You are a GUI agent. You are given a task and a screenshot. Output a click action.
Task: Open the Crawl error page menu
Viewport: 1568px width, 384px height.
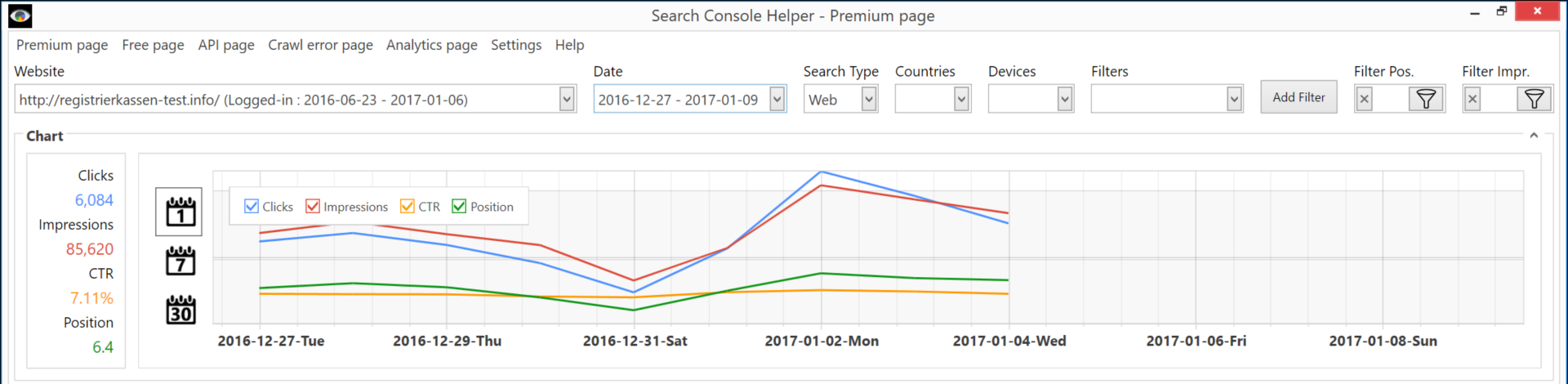point(320,45)
